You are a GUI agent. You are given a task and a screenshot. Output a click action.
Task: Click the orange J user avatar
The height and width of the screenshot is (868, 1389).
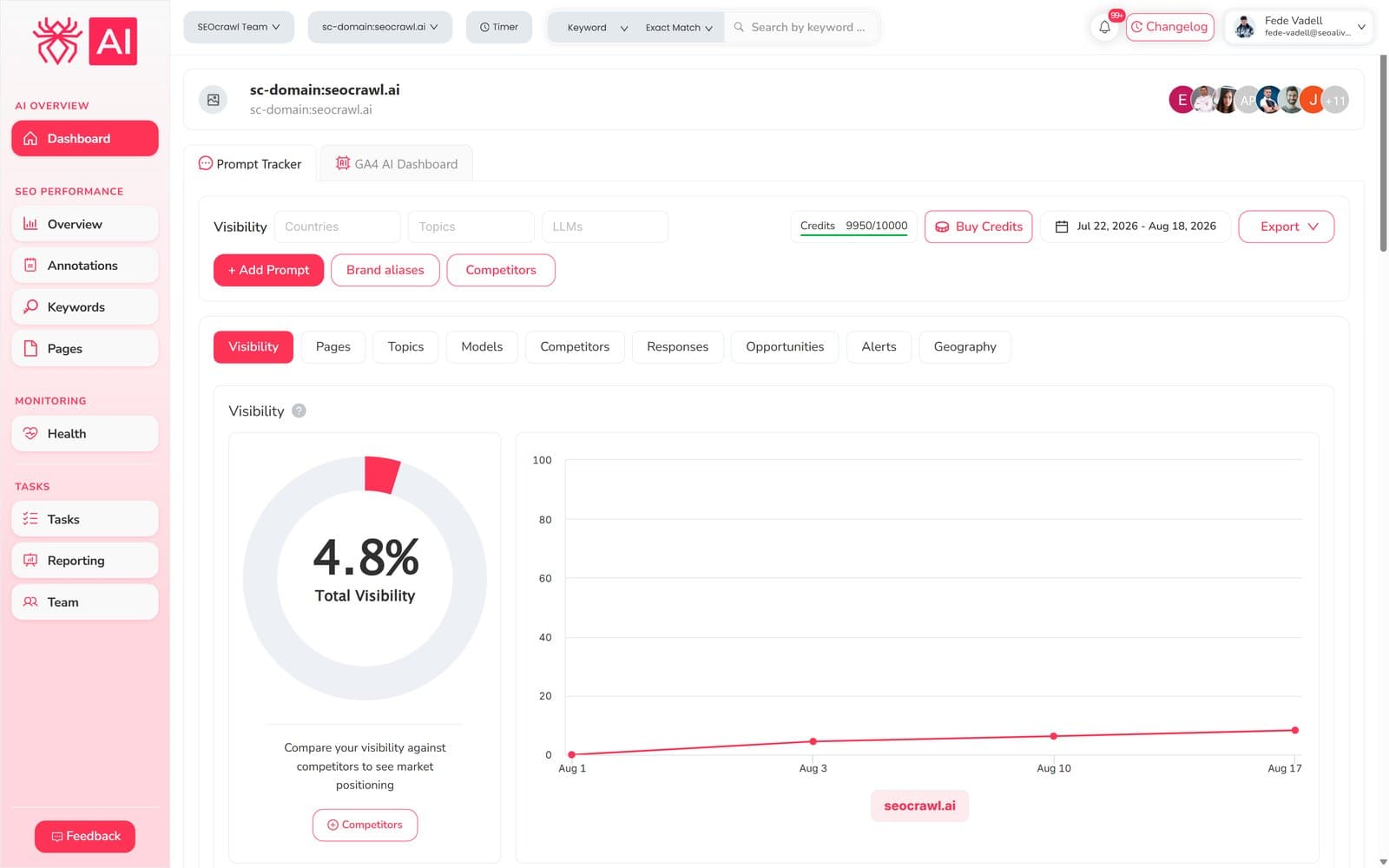tap(1313, 100)
